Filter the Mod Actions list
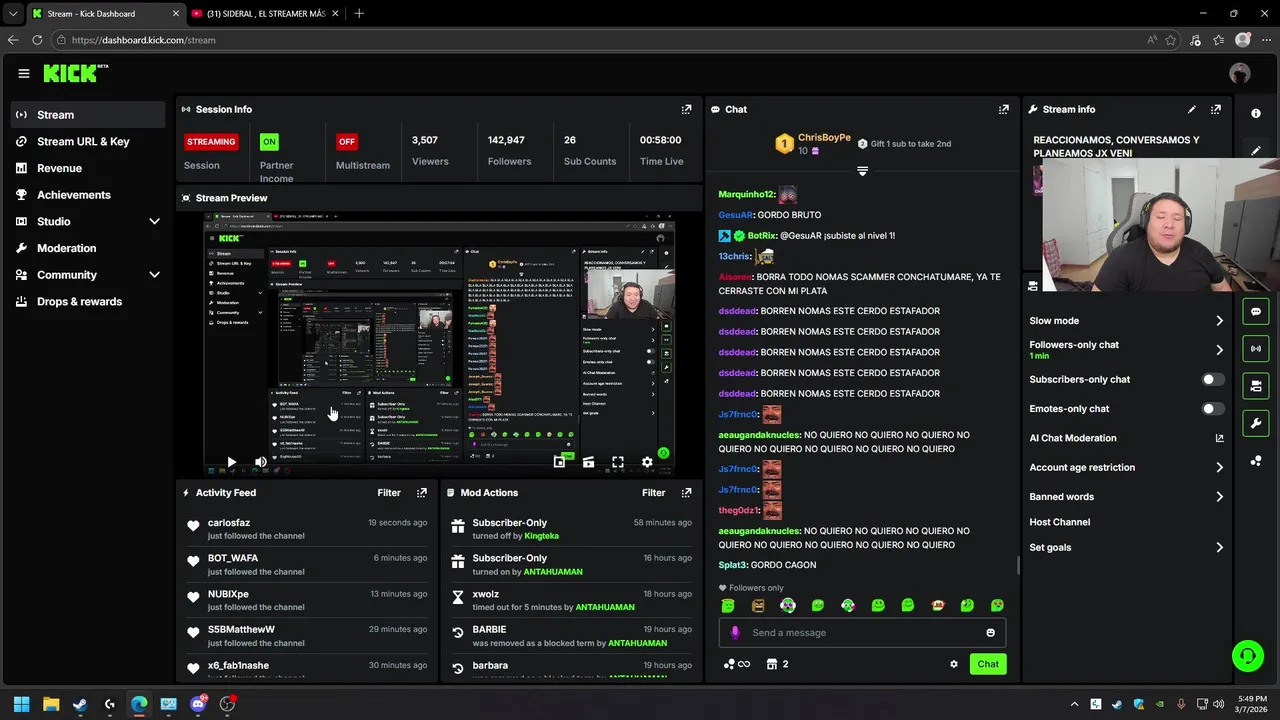The height and width of the screenshot is (720, 1280). tap(653, 492)
